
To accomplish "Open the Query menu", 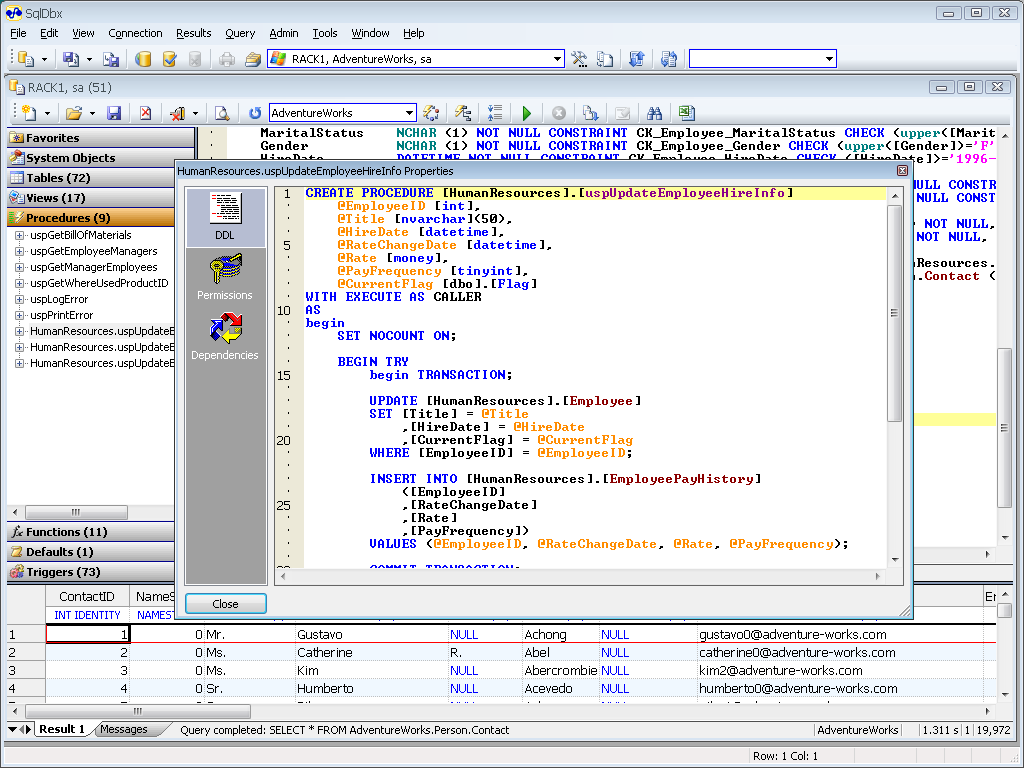I will tap(240, 33).
